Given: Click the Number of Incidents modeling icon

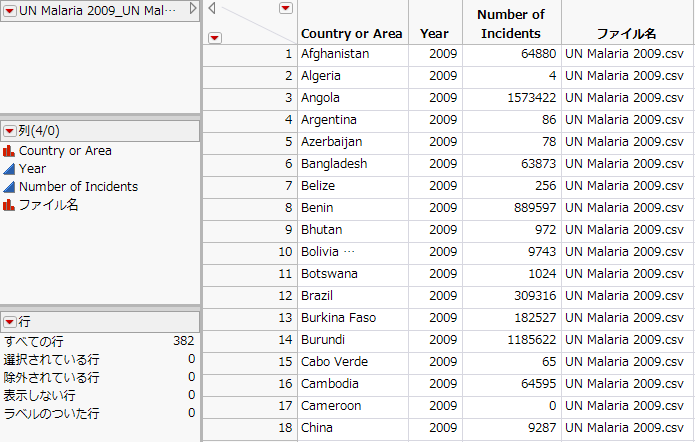Looking at the screenshot, I should click(10, 187).
